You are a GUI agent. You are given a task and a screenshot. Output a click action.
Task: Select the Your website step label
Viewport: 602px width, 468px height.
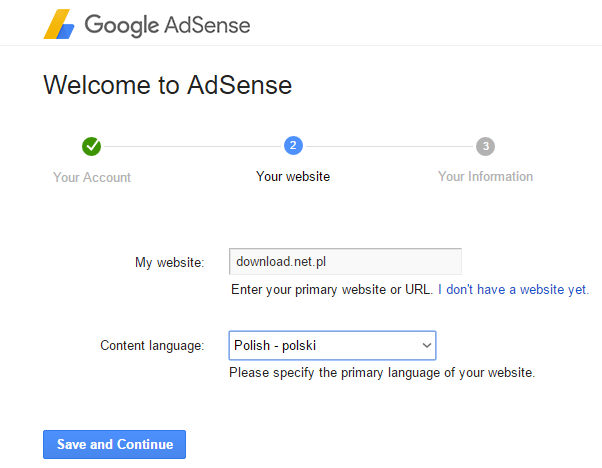click(x=293, y=177)
